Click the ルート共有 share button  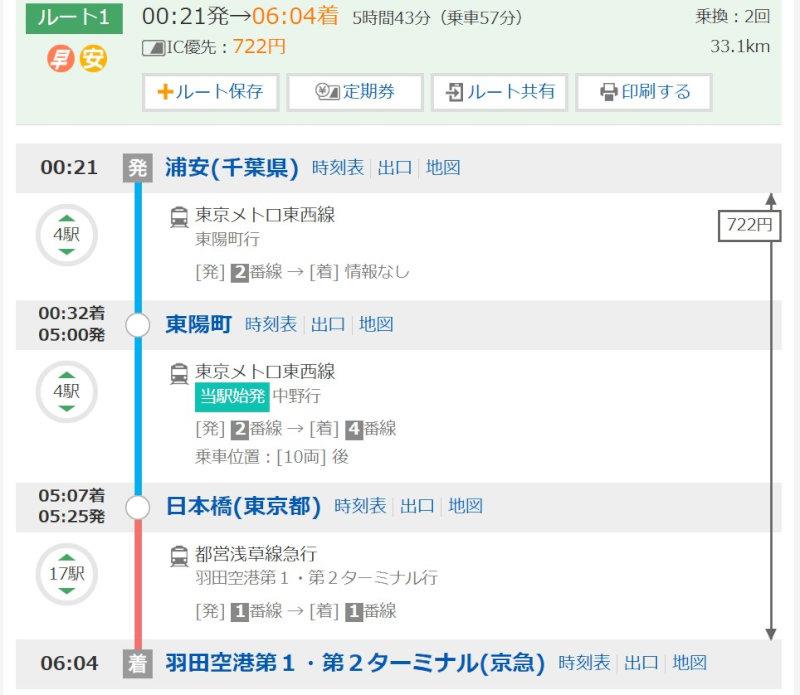pyautogui.click(x=499, y=92)
